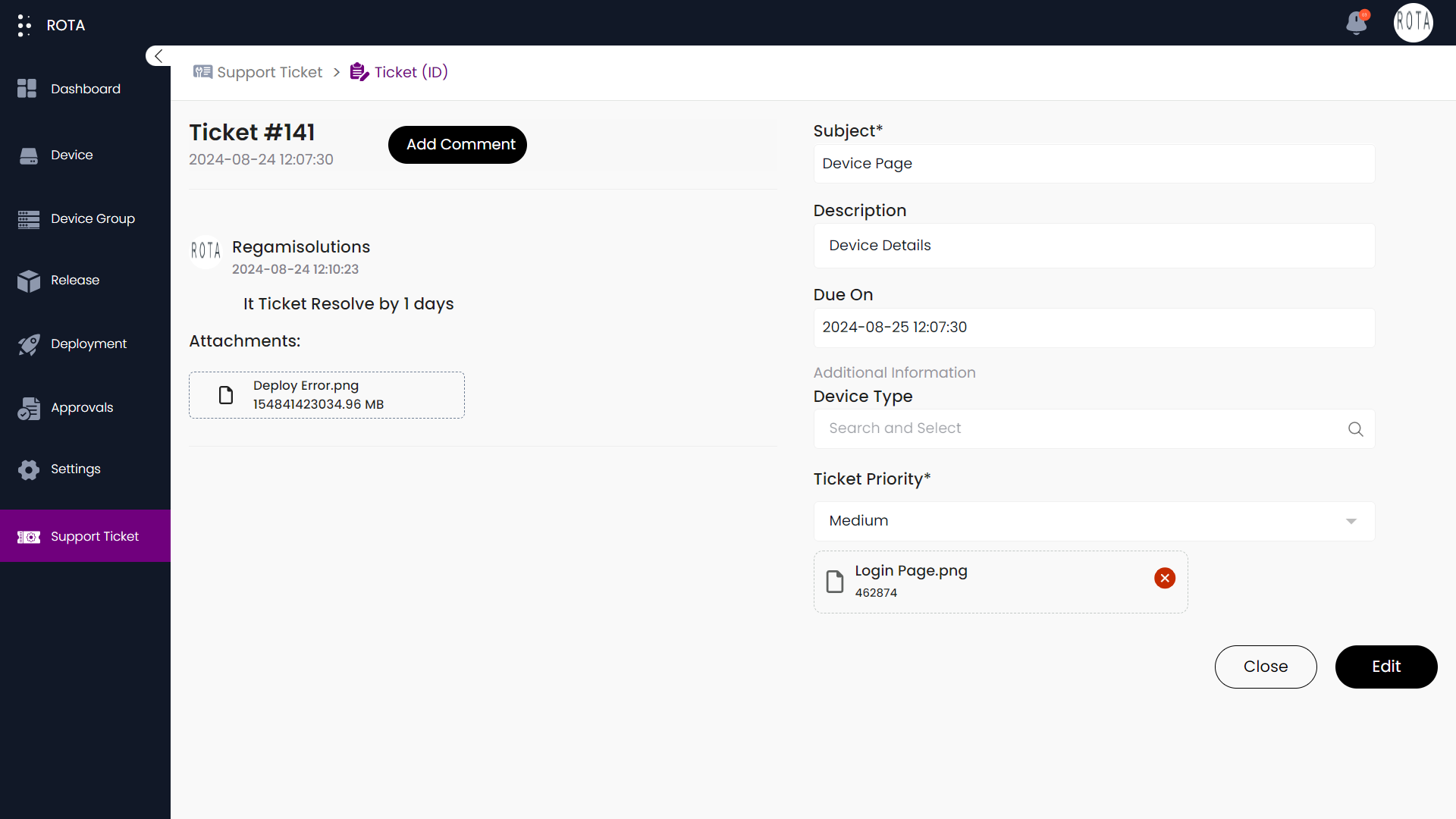Navigate to Release in the sidebar
The height and width of the screenshot is (819, 1456).
85,281
